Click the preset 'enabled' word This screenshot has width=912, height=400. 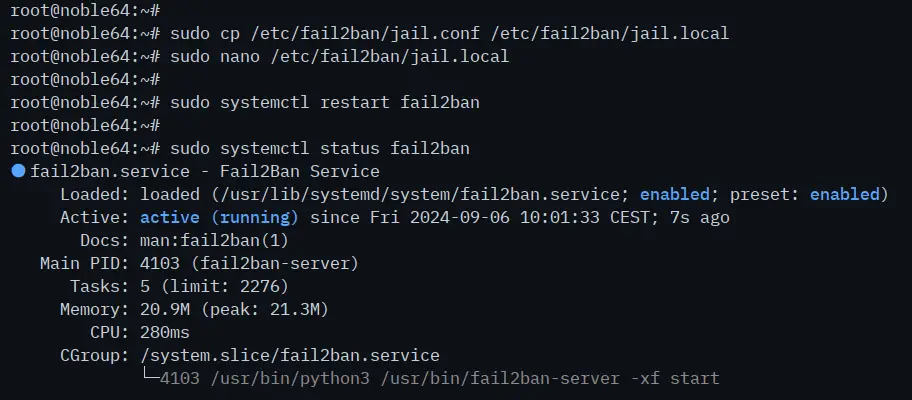click(845, 194)
